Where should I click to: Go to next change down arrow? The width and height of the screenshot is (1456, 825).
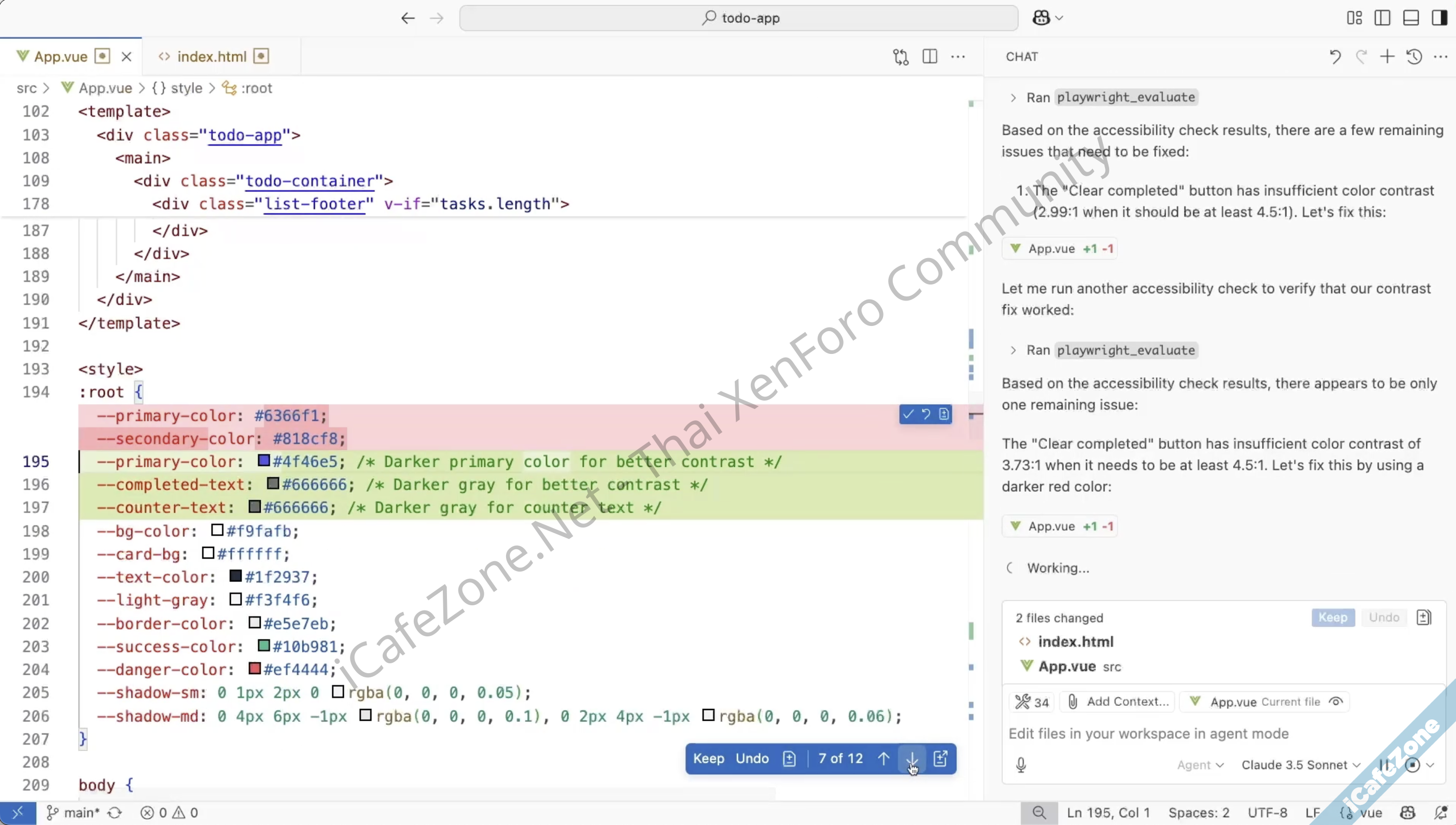coord(912,759)
